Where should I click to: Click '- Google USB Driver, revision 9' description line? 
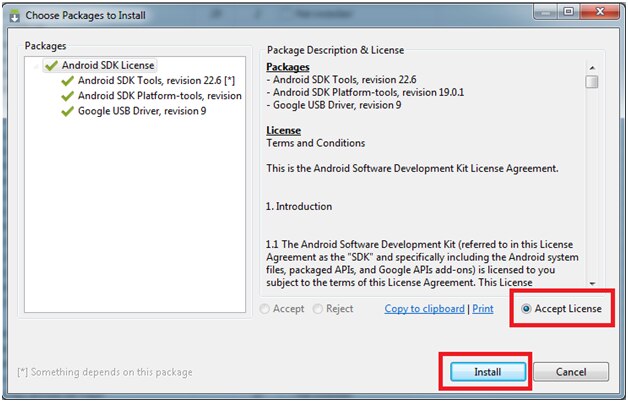(334, 105)
